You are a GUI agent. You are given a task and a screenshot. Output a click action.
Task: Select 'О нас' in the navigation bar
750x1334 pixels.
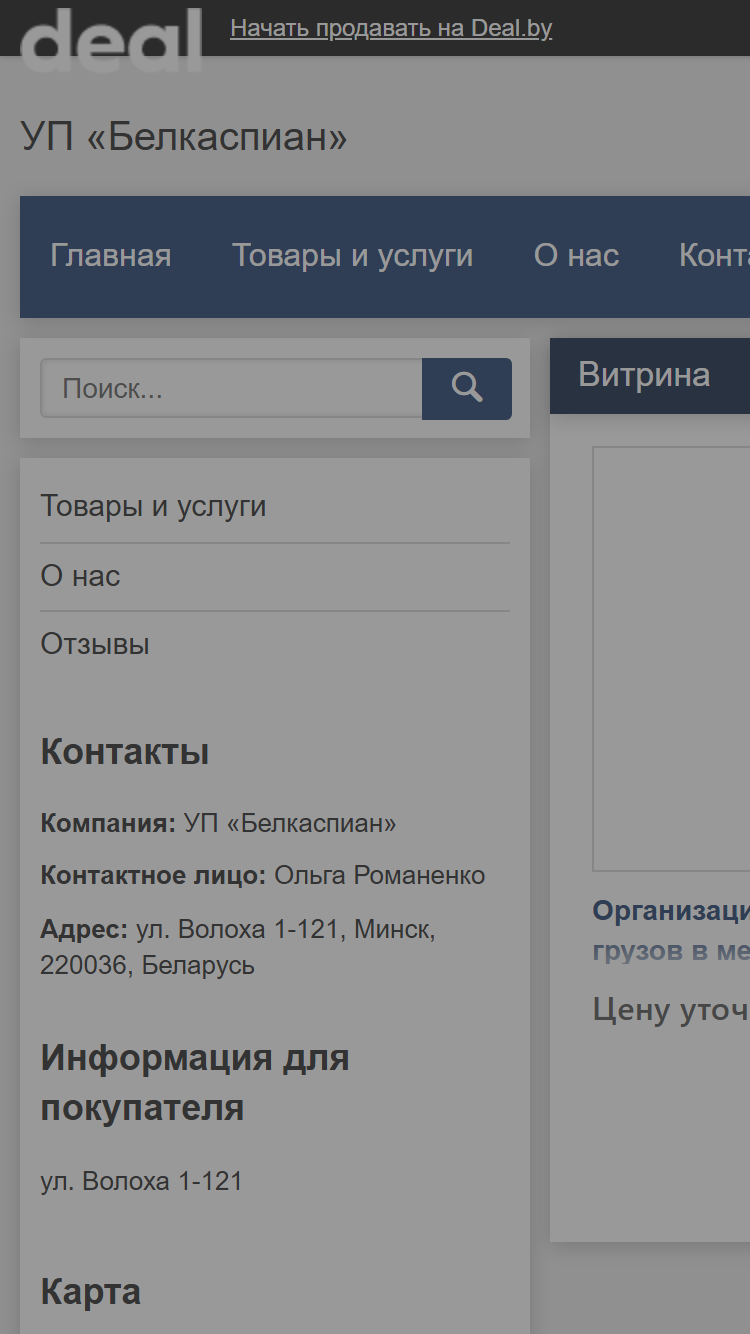(x=577, y=256)
